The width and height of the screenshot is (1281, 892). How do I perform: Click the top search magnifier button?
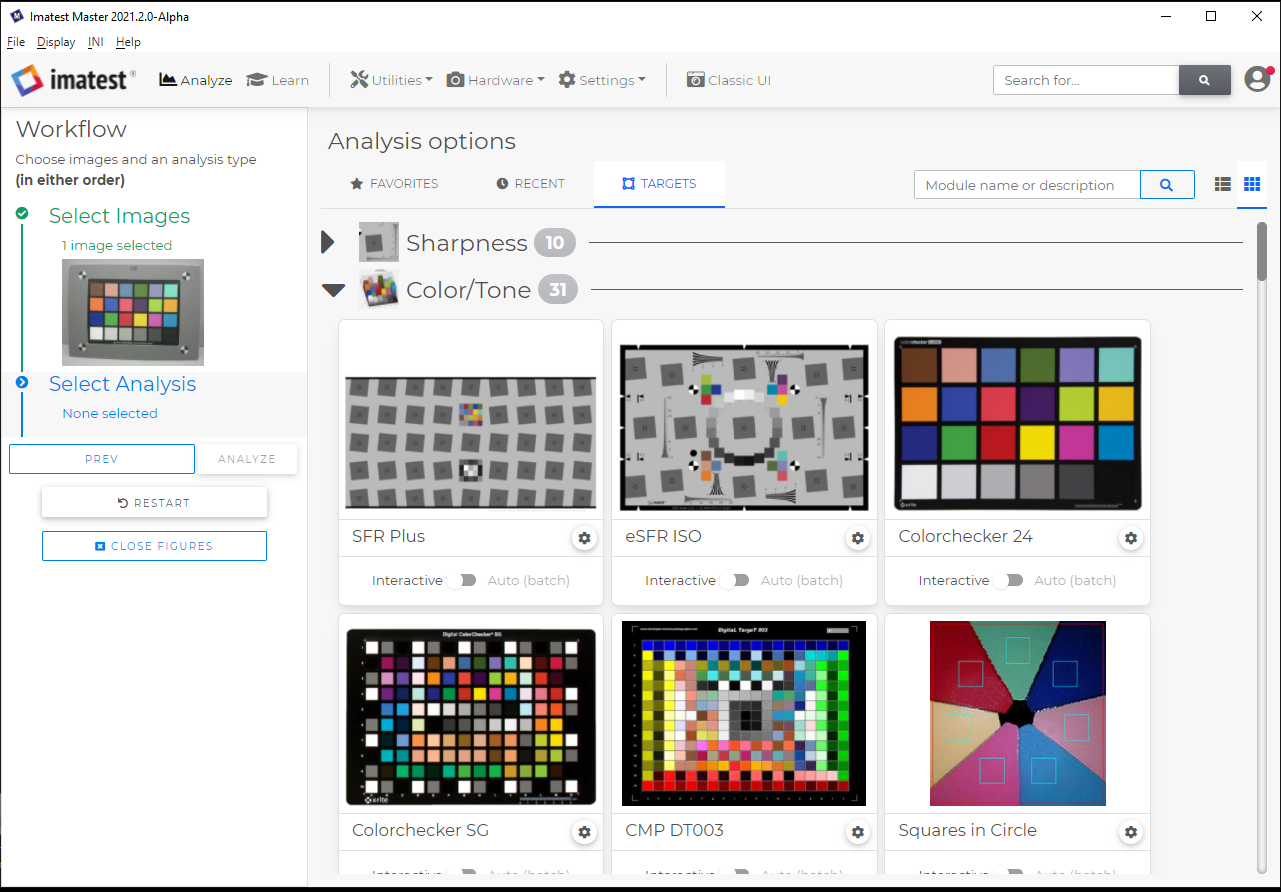point(1205,80)
